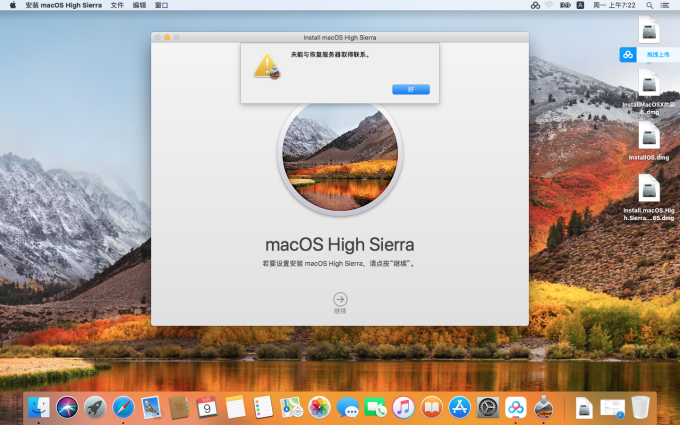Open Launchpad from the Dock
Image resolution: width=680 pixels, height=425 pixels.
95,408
